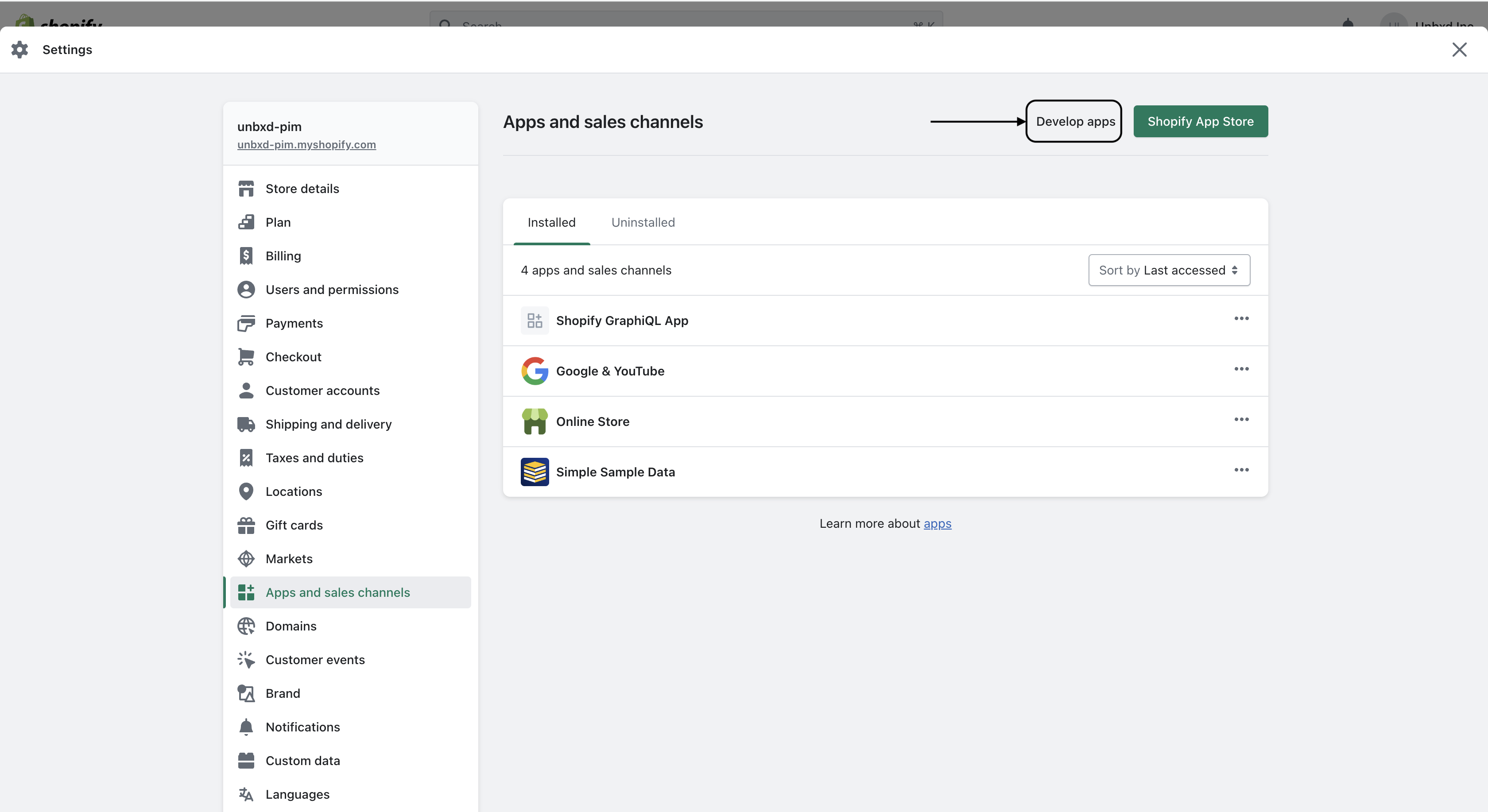The height and width of the screenshot is (812, 1488).
Task: Go to Brand settings
Action: 351,694
